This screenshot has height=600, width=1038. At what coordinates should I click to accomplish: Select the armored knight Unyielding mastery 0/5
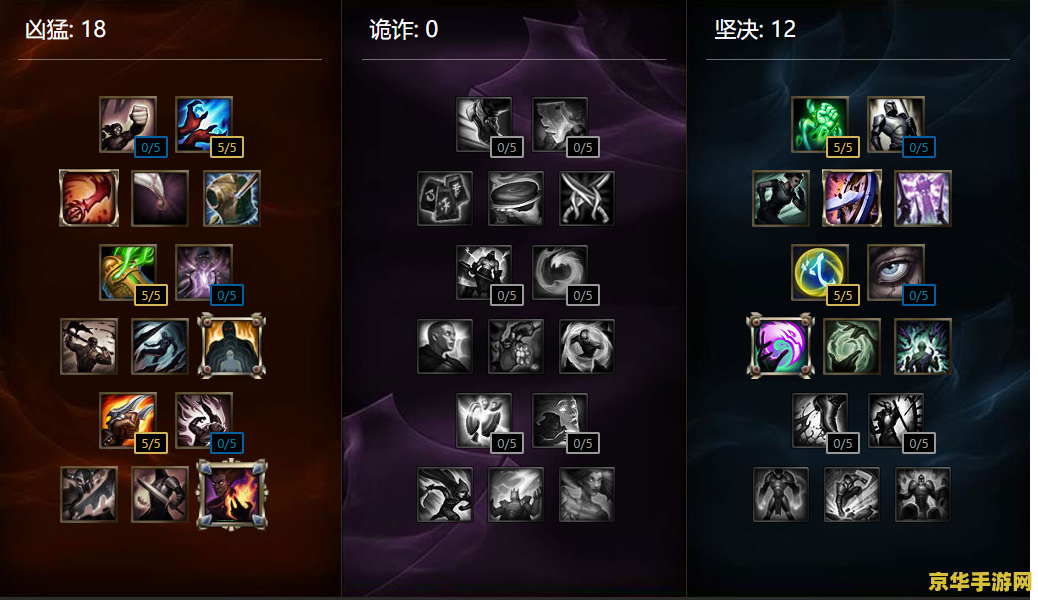[896, 125]
